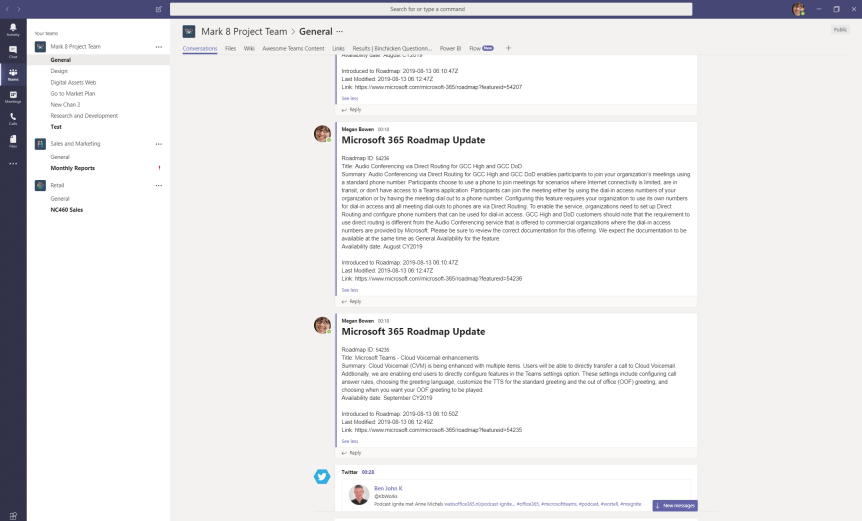The height and width of the screenshot is (521, 862).
Task: Go to the Meetings section
Action: [13, 96]
